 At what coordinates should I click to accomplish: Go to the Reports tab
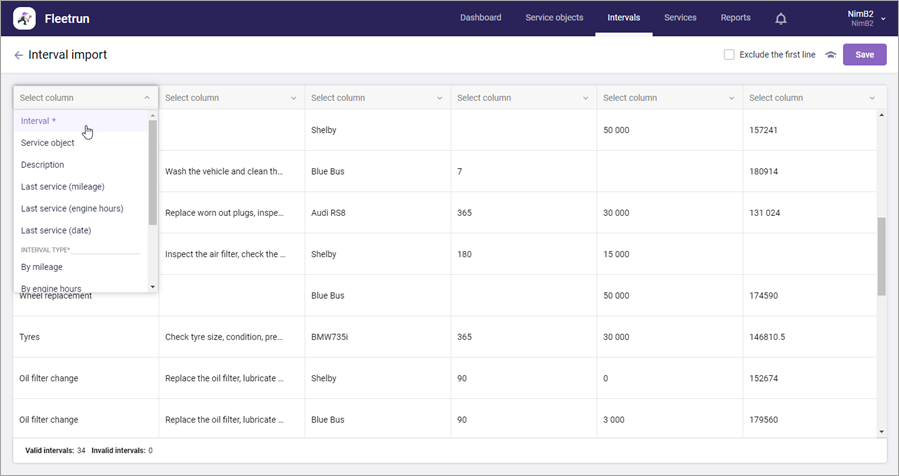coord(735,18)
